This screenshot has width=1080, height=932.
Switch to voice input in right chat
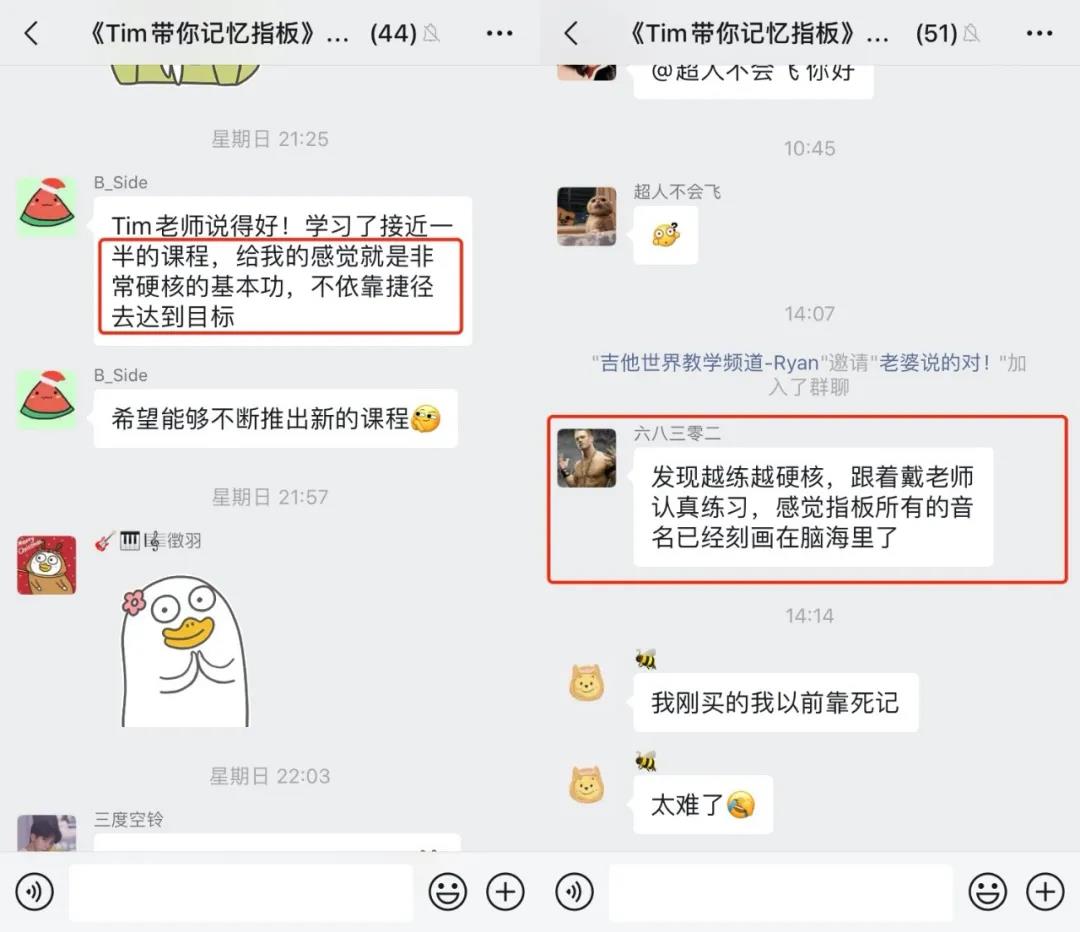(x=574, y=891)
